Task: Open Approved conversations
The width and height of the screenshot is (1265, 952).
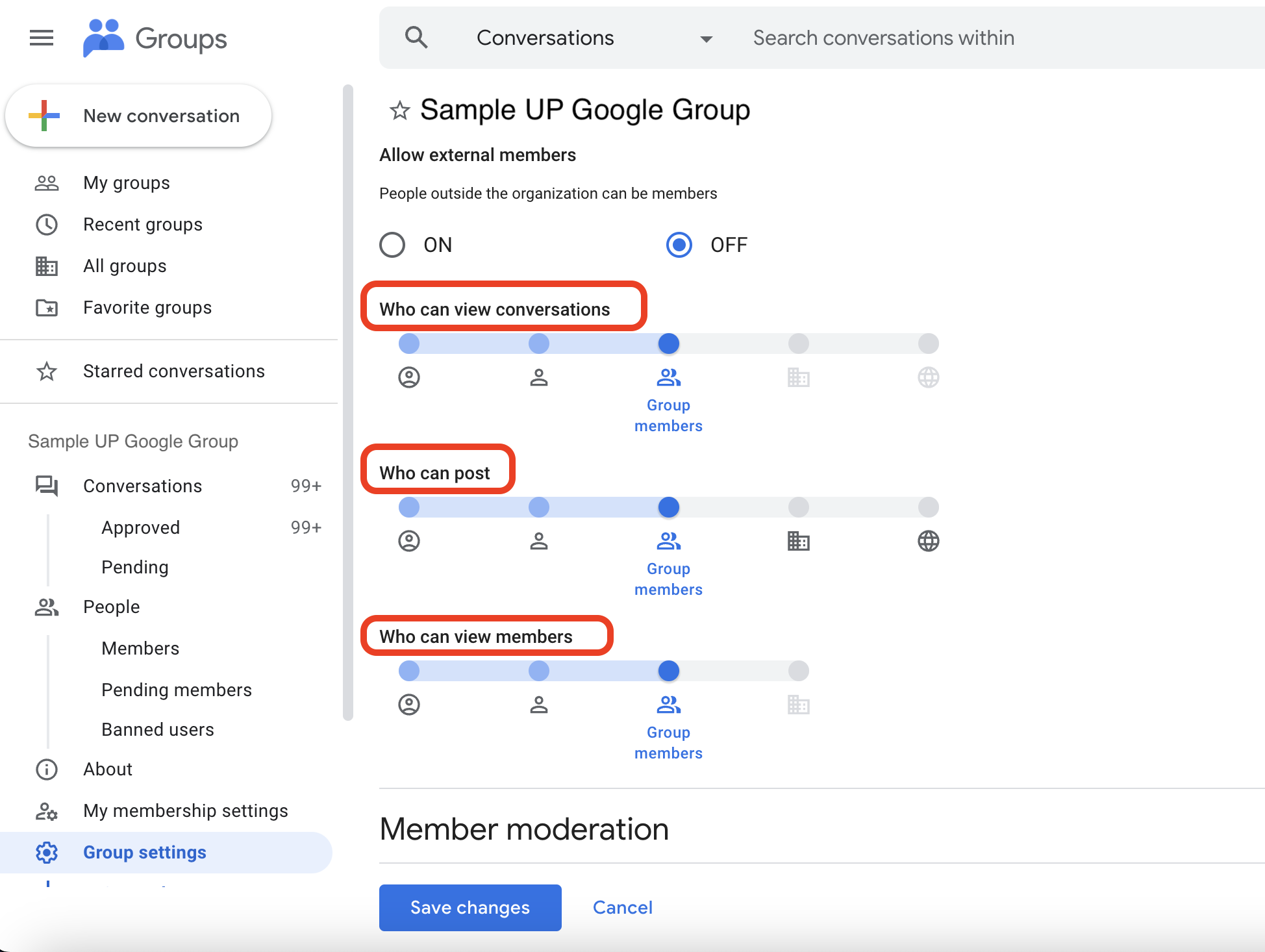Action: [x=141, y=528]
